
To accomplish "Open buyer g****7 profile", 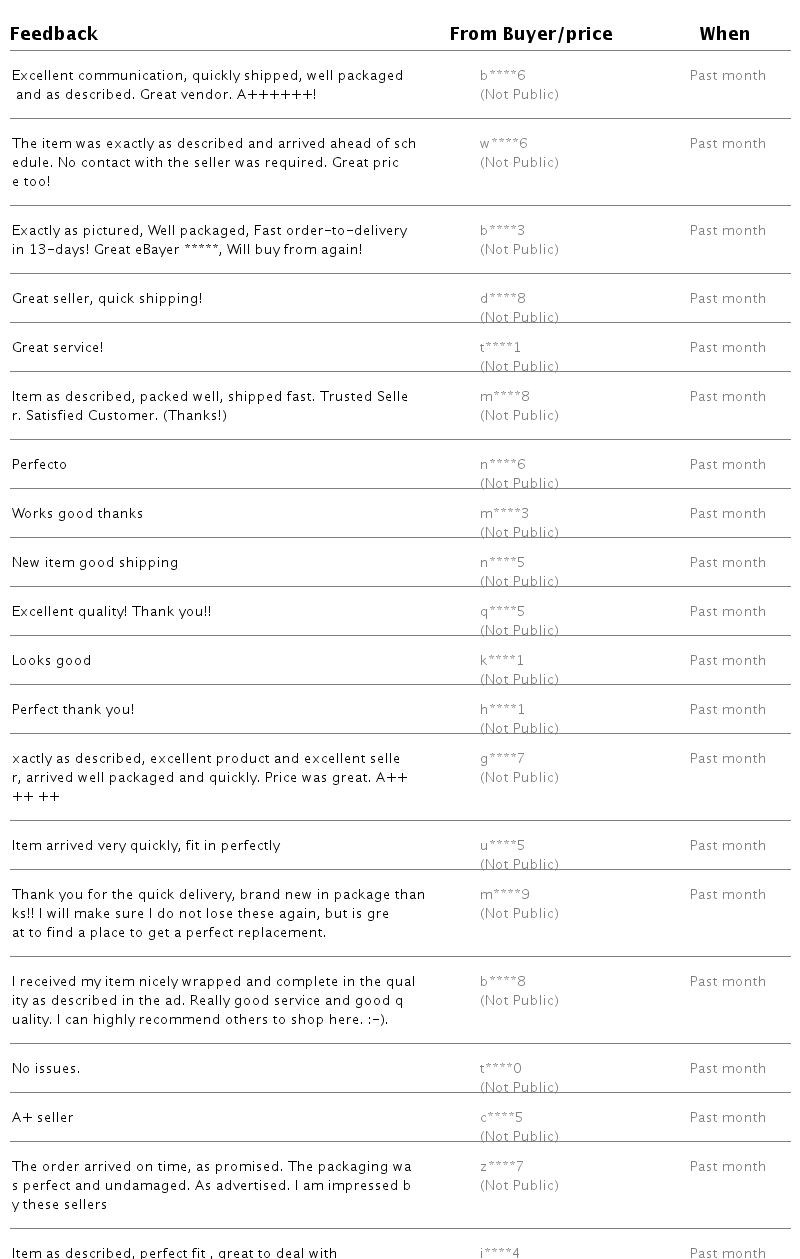I will (x=503, y=758).
